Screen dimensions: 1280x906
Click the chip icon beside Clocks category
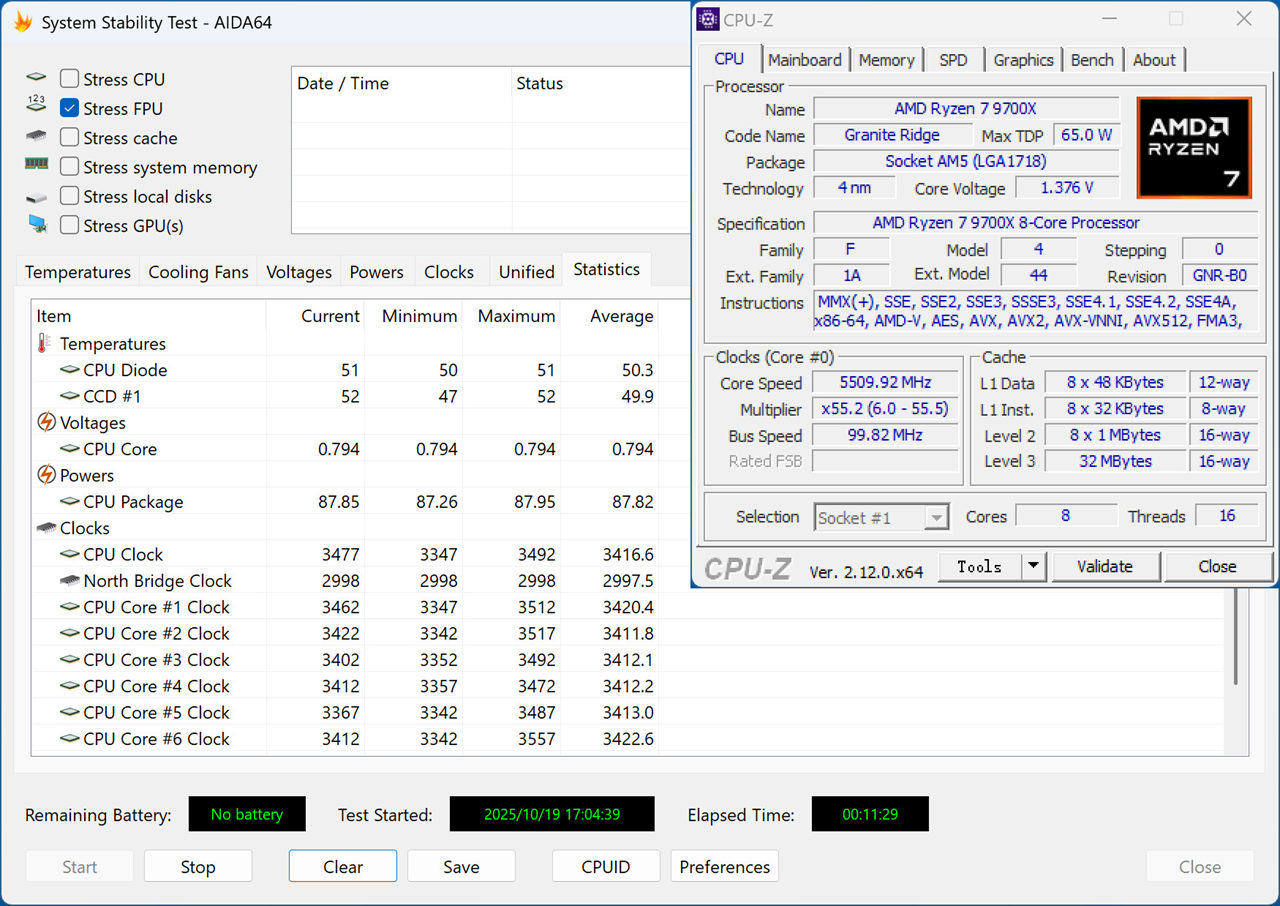(46, 528)
